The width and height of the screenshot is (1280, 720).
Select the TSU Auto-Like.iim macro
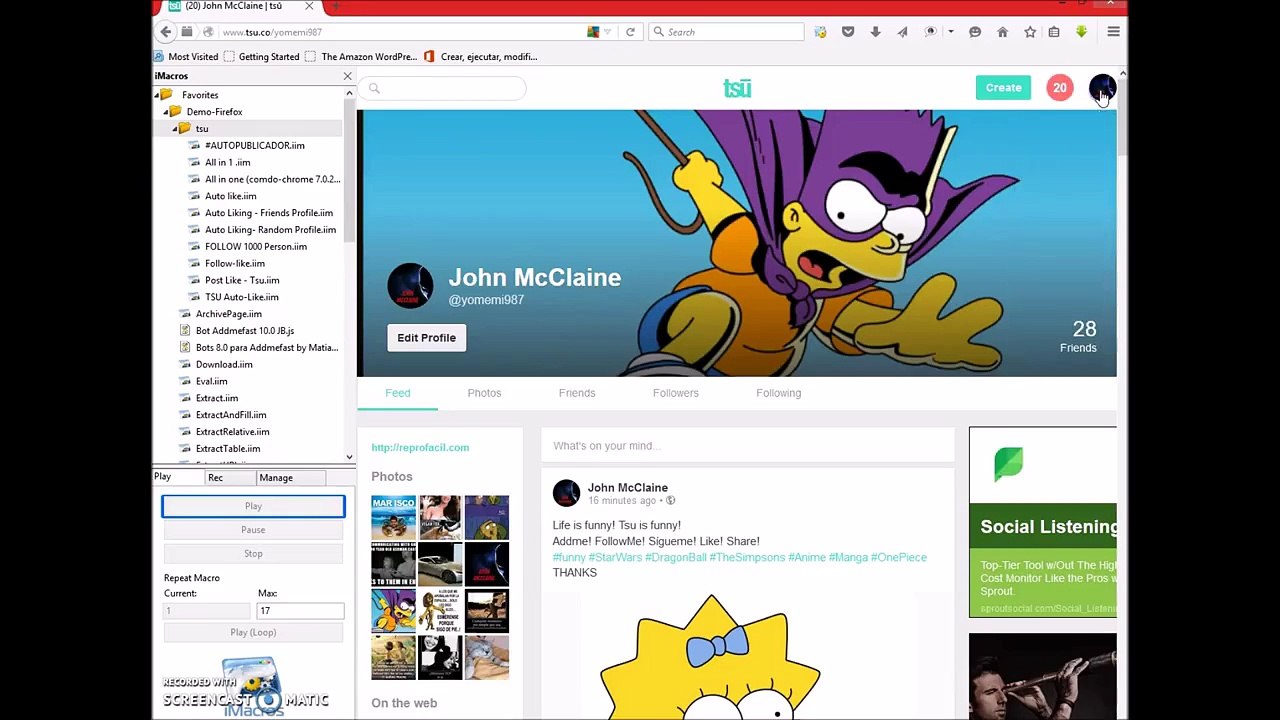coord(241,297)
